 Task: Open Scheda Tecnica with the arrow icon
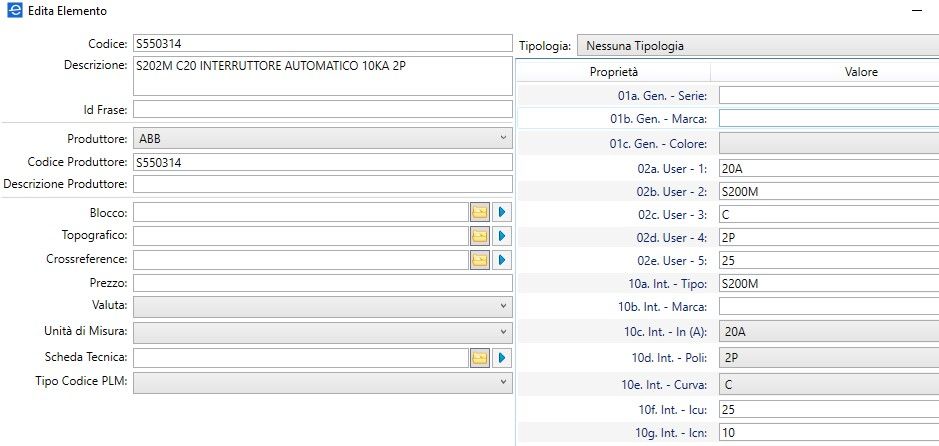502,358
